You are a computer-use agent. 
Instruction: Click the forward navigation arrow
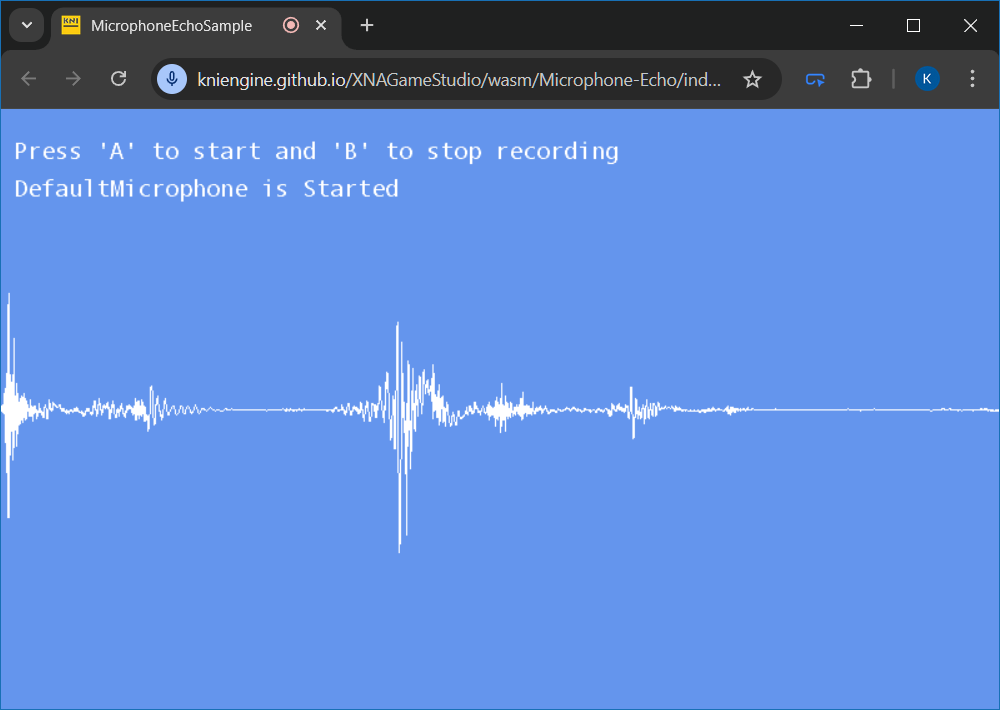(73, 79)
